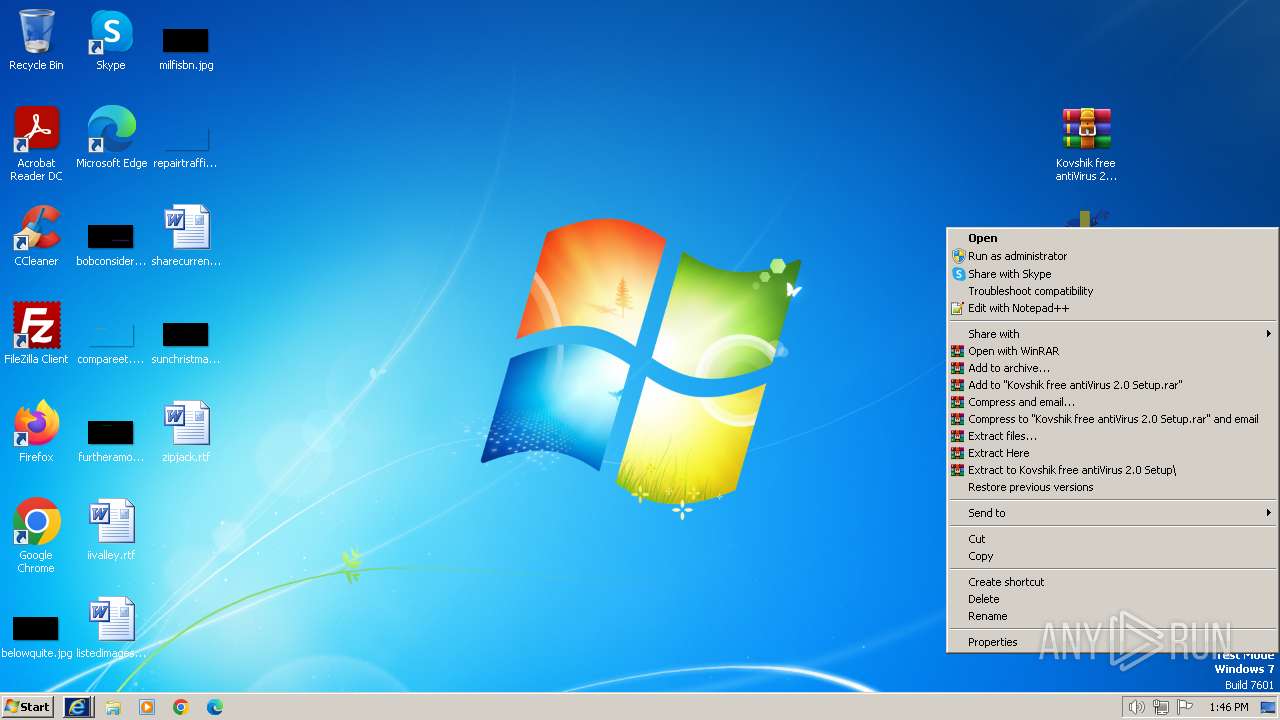Image resolution: width=1280 pixels, height=720 pixels.
Task: Select the iivalley.rtf document icon
Action: (111, 529)
